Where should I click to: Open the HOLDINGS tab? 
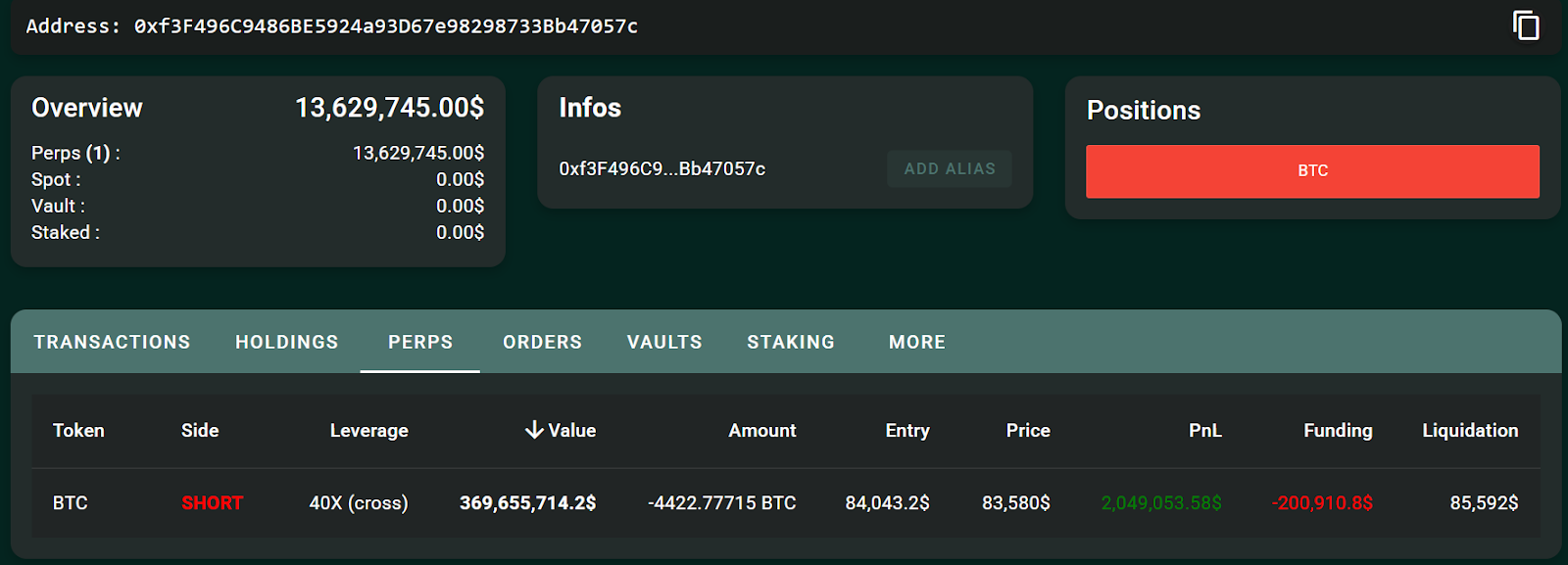point(286,342)
